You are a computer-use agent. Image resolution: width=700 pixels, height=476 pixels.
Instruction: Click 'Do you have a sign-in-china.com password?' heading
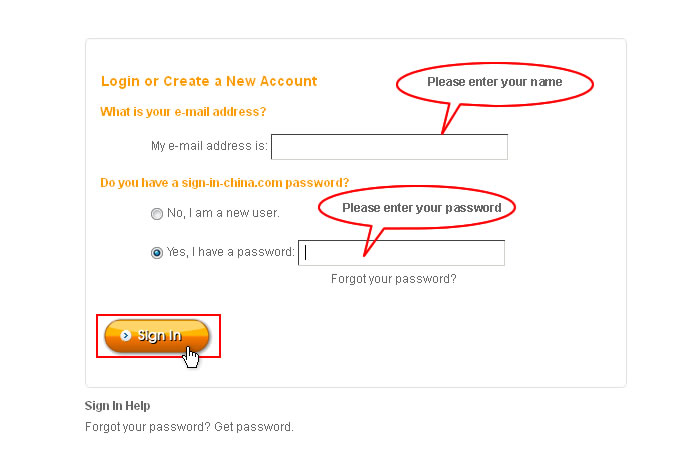coord(225,183)
